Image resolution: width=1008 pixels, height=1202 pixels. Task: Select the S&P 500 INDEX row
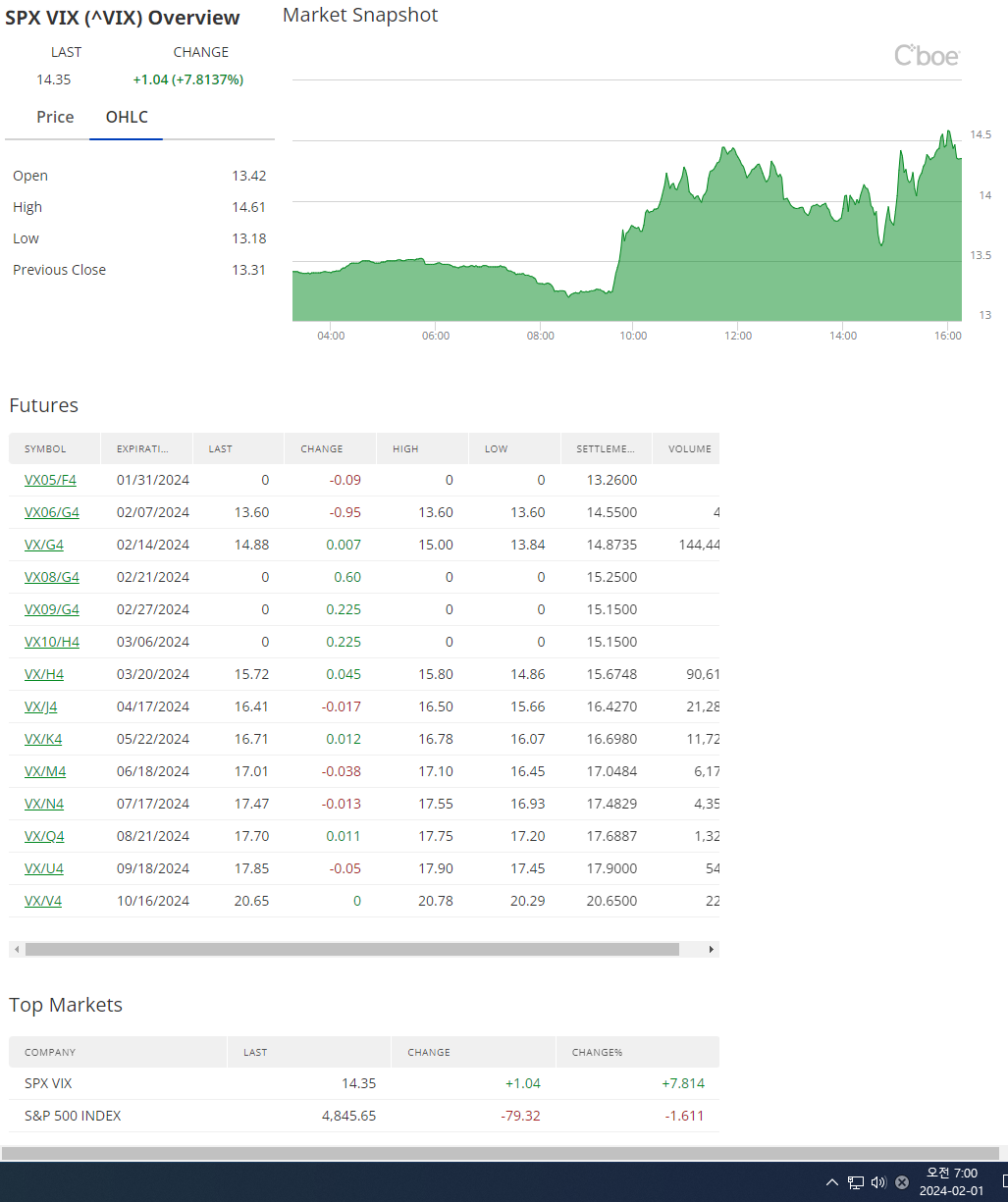click(364, 1116)
